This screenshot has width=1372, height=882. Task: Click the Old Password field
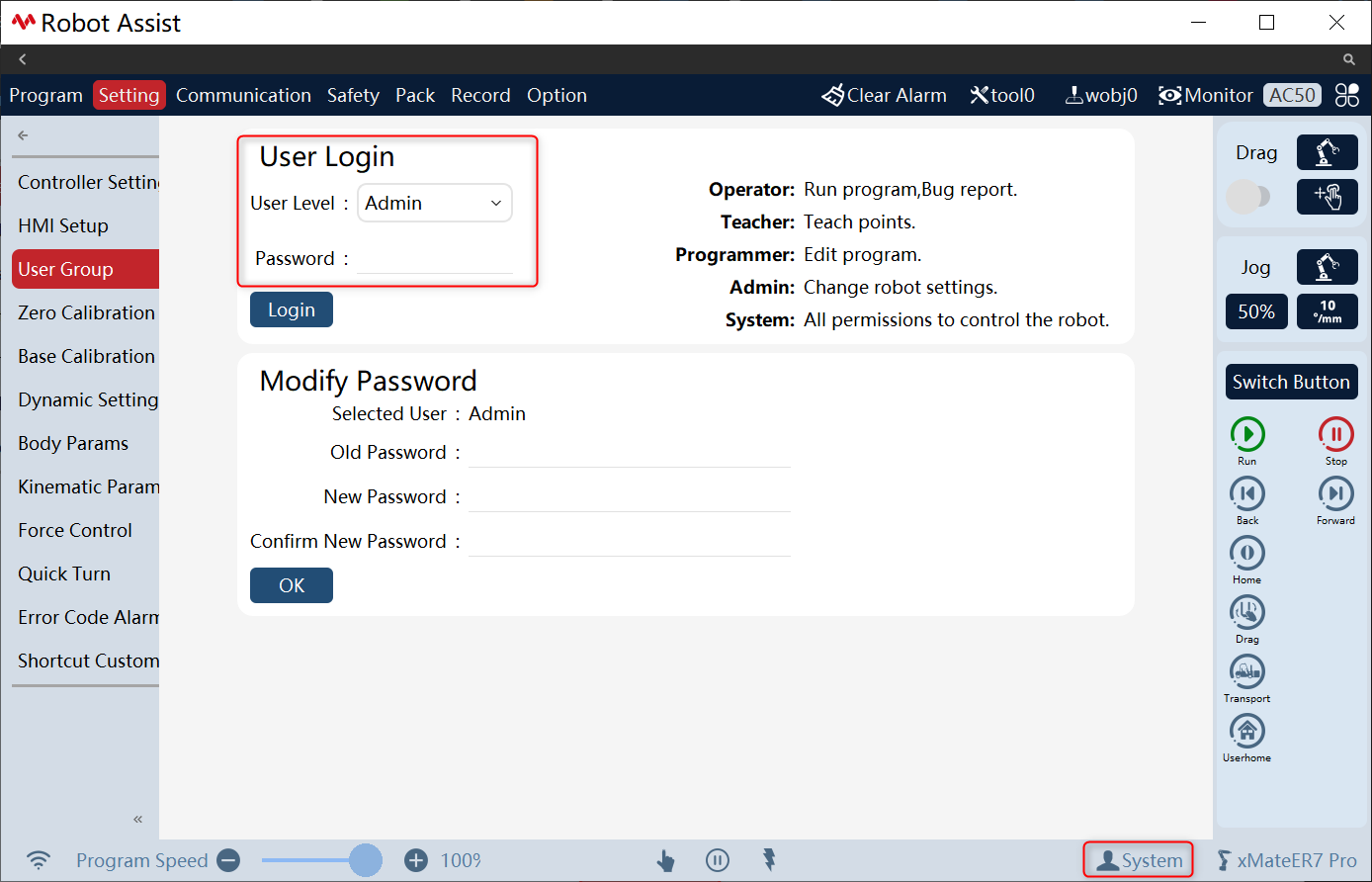coord(629,452)
